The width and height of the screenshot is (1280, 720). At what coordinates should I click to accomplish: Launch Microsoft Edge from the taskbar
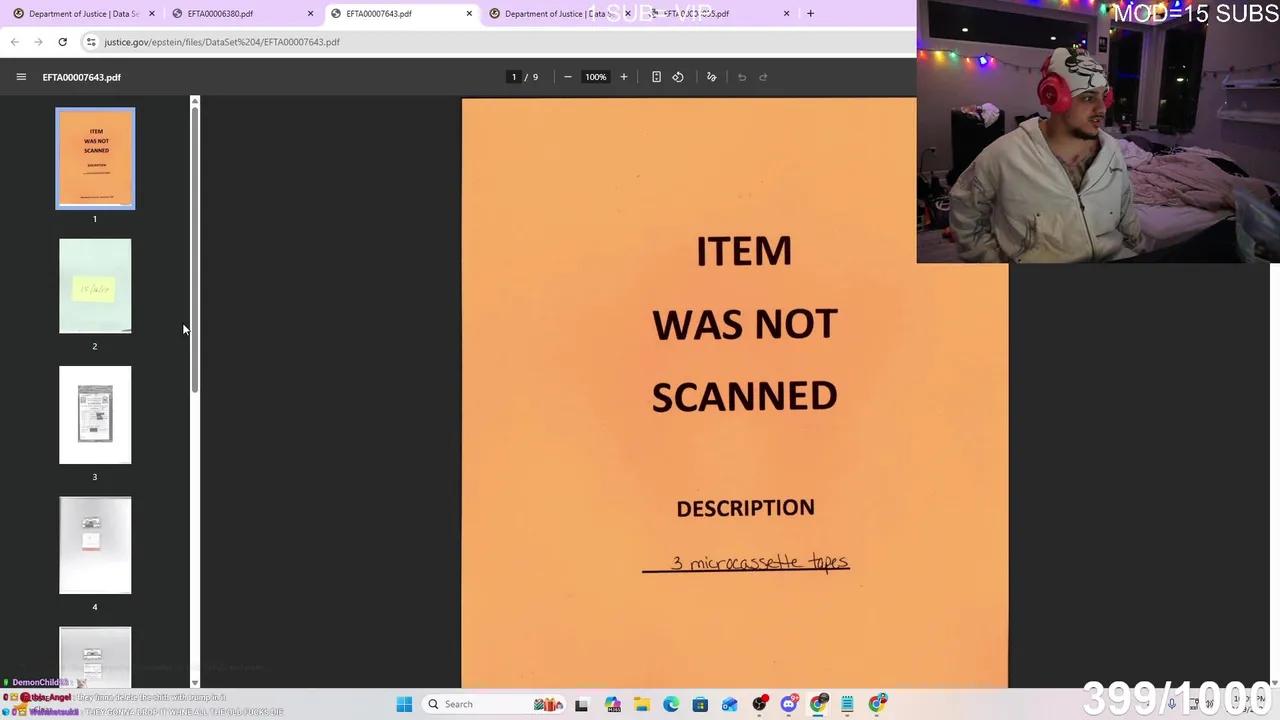671,704
